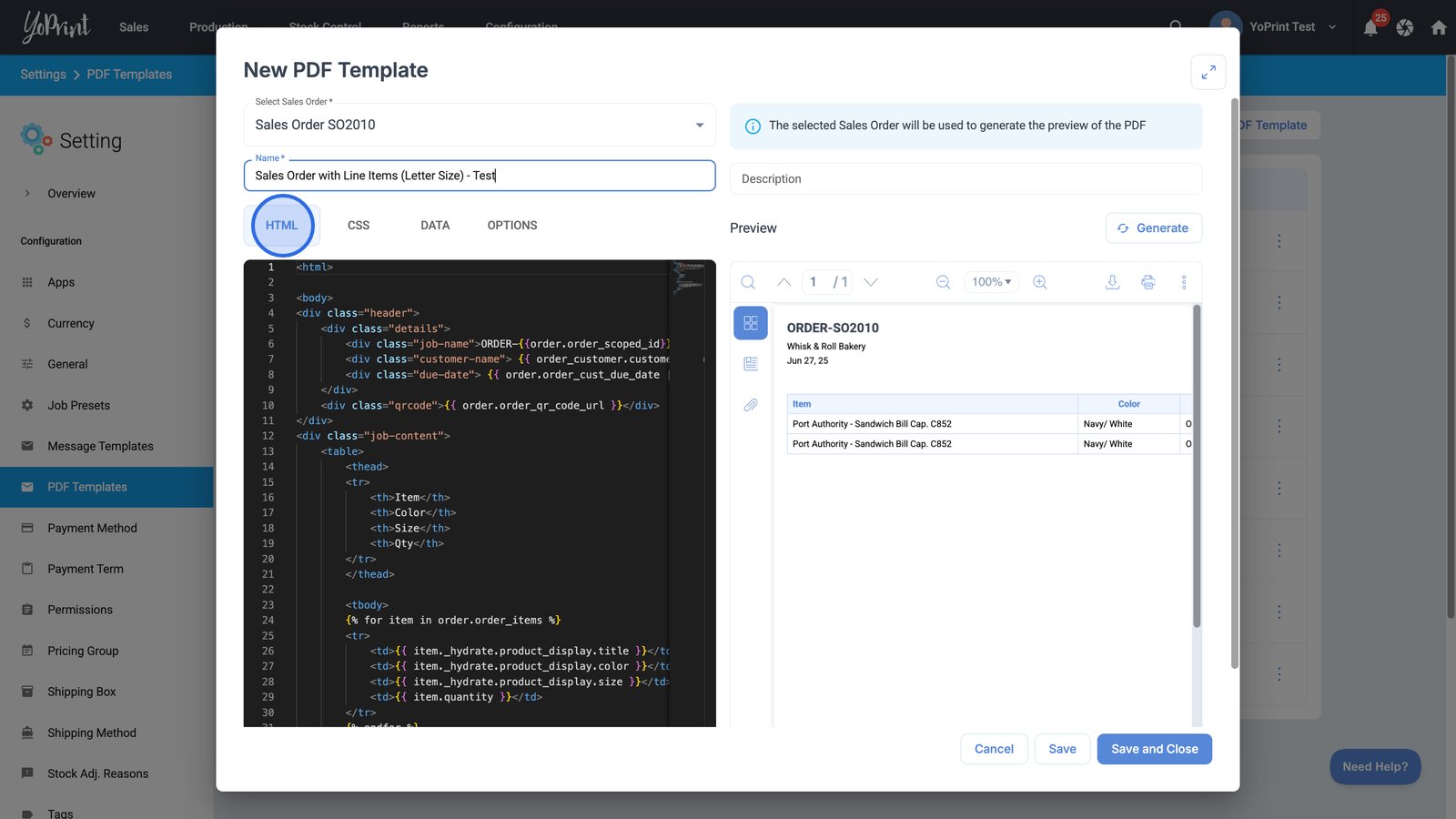The width and height of the screenshot is (1456, 819).
Task: Click the Save and Close button
Action: (x=1154, y=749)
